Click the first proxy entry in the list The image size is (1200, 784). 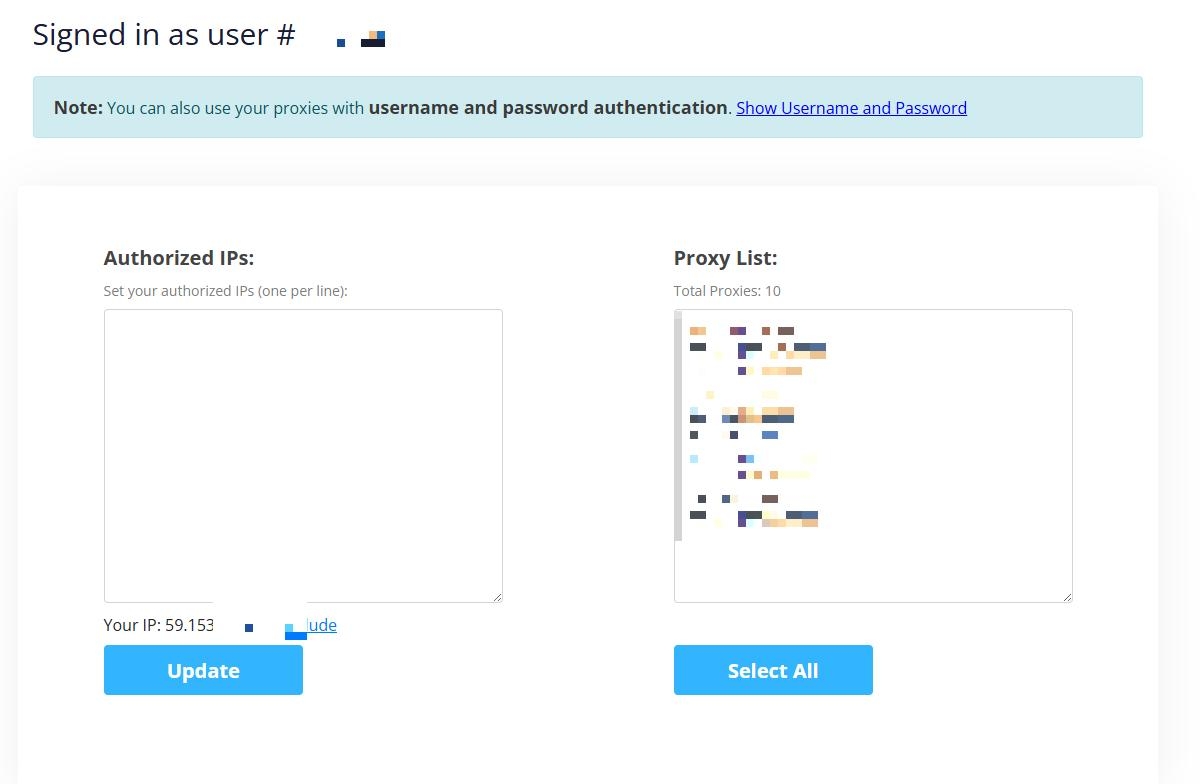click(x=742, y=331)
